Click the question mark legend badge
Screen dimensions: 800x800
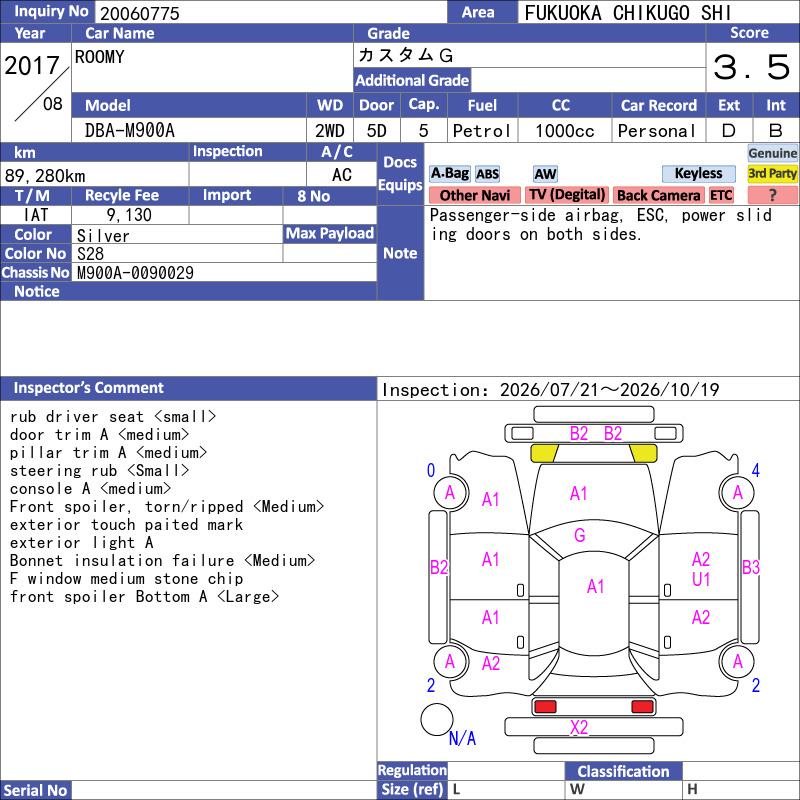click(772, 195)
